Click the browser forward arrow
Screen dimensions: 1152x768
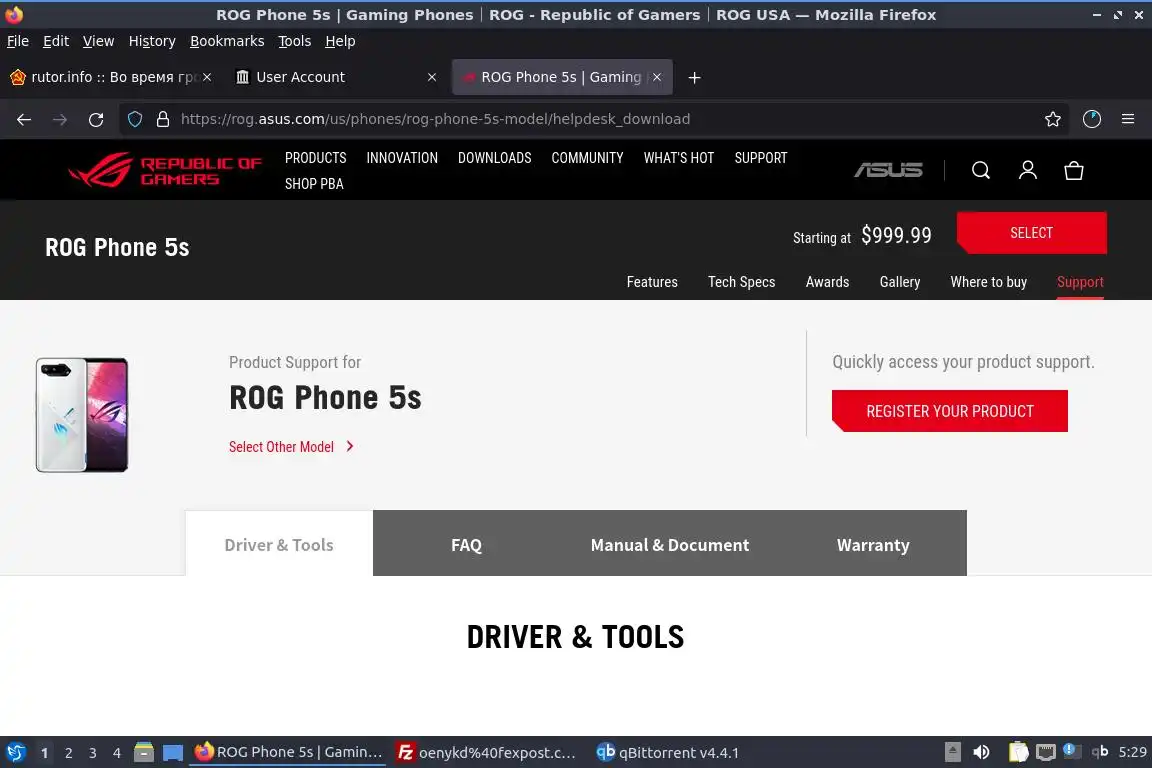[60, 119]
